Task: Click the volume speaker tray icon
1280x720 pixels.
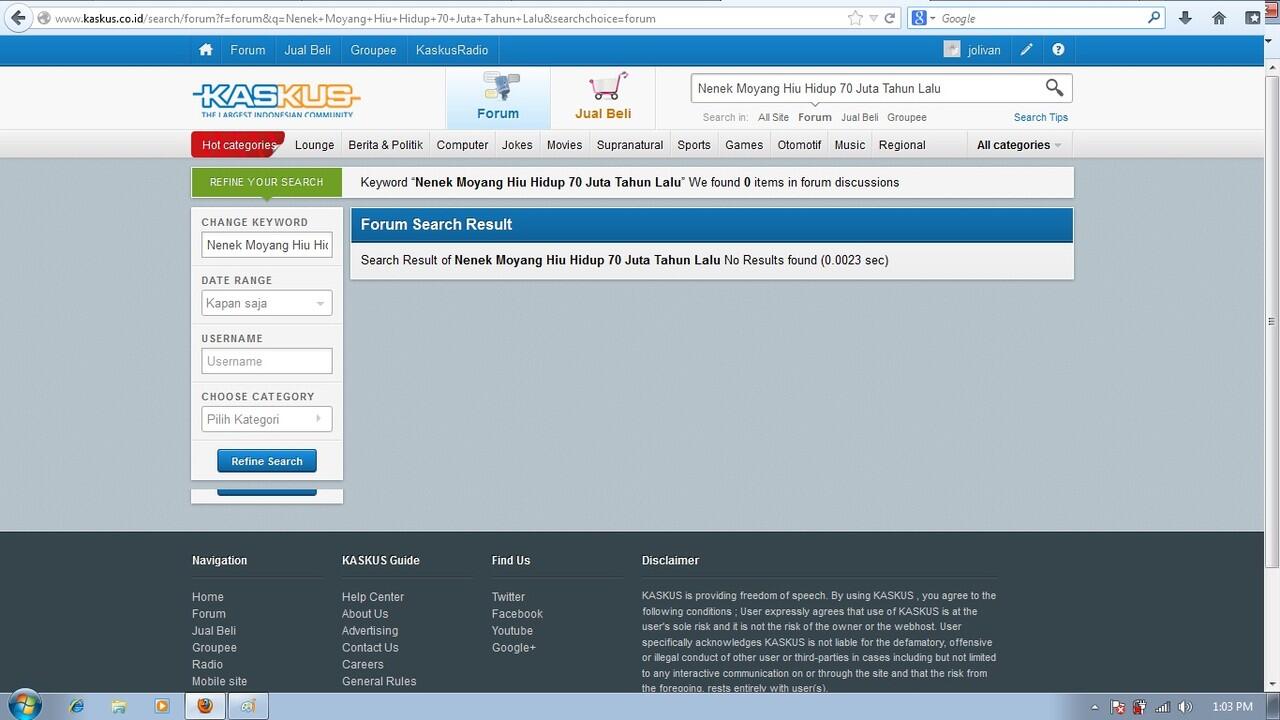Action: (x=1187, y=707)
